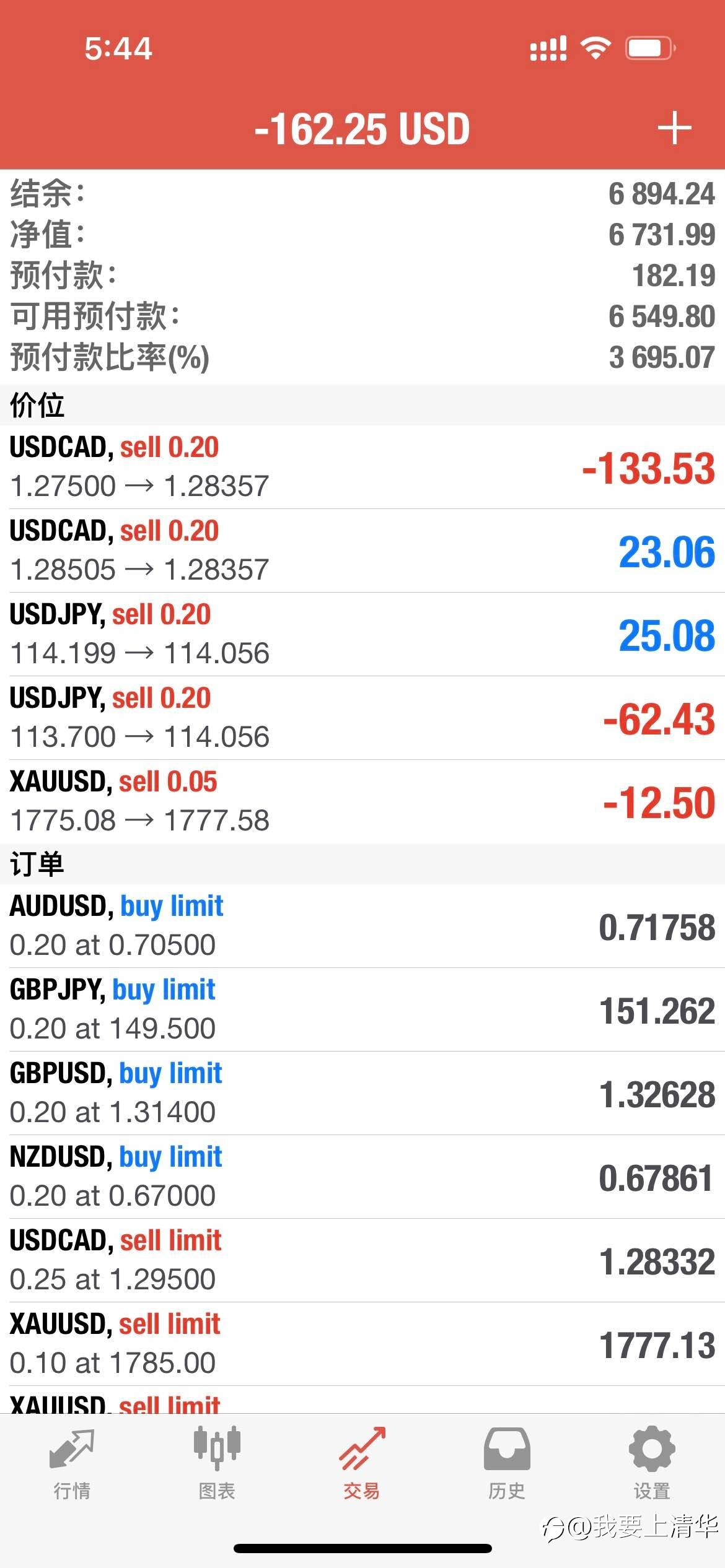Select GBPJPY buy limit order at 149.500
Image resolution: width=725 pixels, height=1568 pixels.
(x=362, y=1009)
